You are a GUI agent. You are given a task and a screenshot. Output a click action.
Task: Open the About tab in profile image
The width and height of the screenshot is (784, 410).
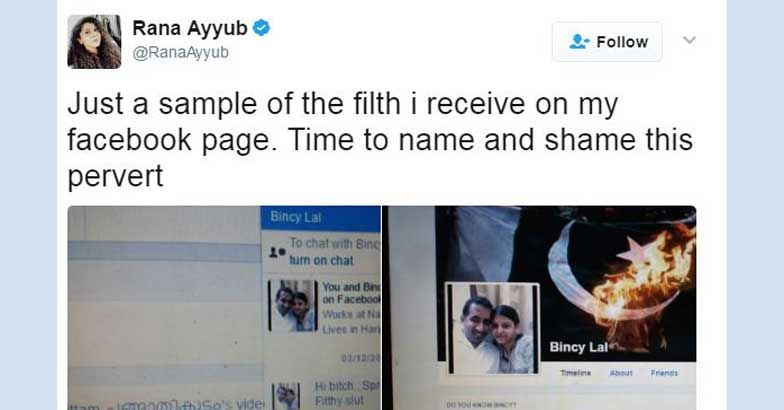621,373
